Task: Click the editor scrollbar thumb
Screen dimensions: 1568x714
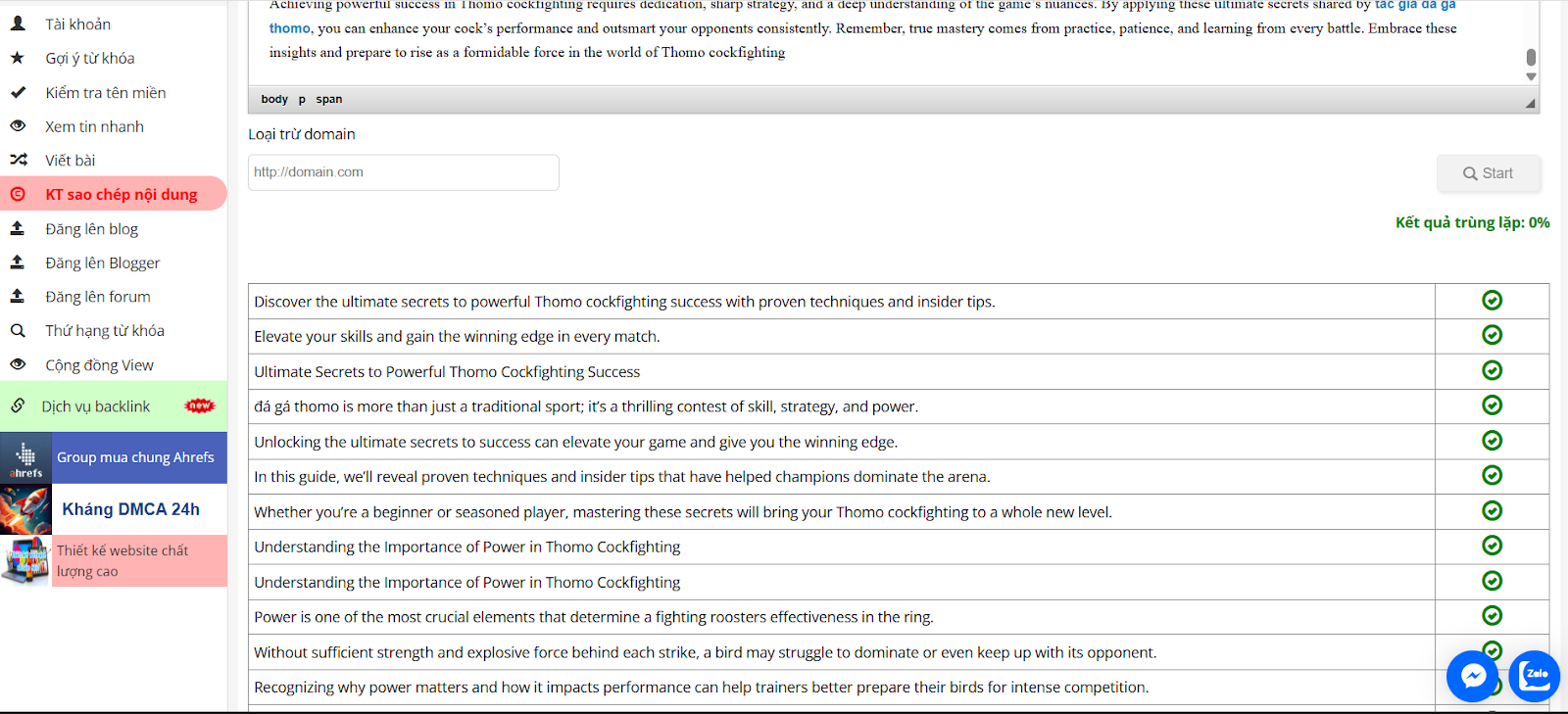Action: point(1531,57)
